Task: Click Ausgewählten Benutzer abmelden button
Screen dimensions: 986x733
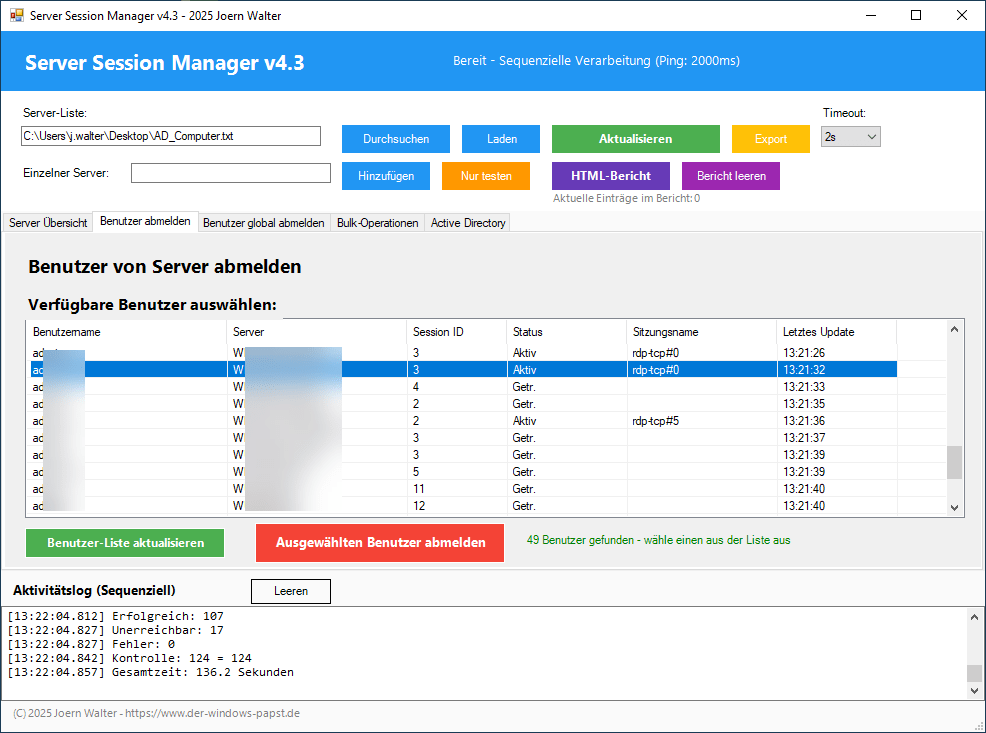Action: tap(380, 543)
